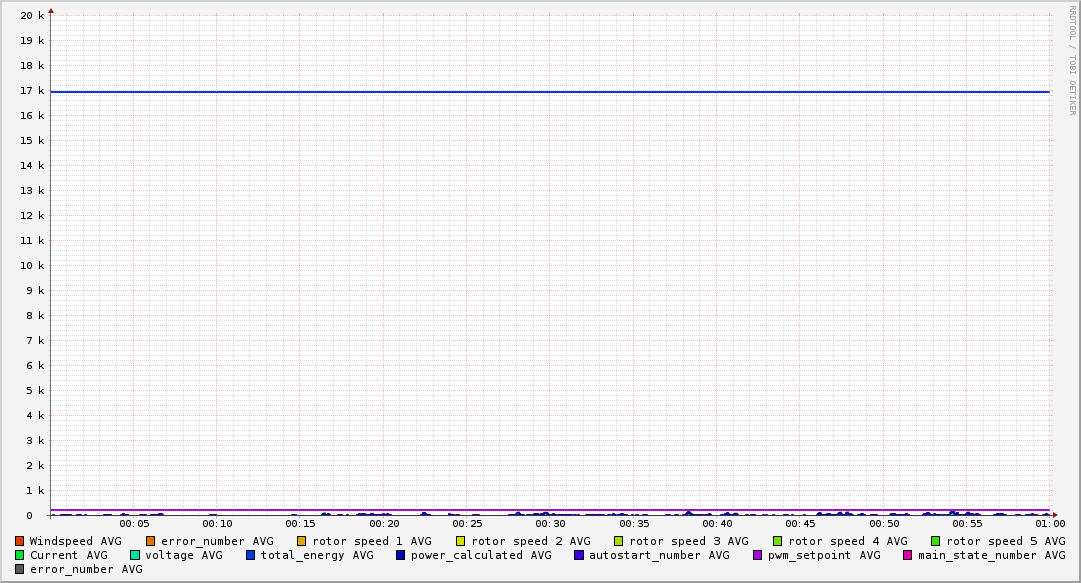Click the rotor speed 2 AVG label
The height and width of the screenshot is (583, 1081).
530,541
